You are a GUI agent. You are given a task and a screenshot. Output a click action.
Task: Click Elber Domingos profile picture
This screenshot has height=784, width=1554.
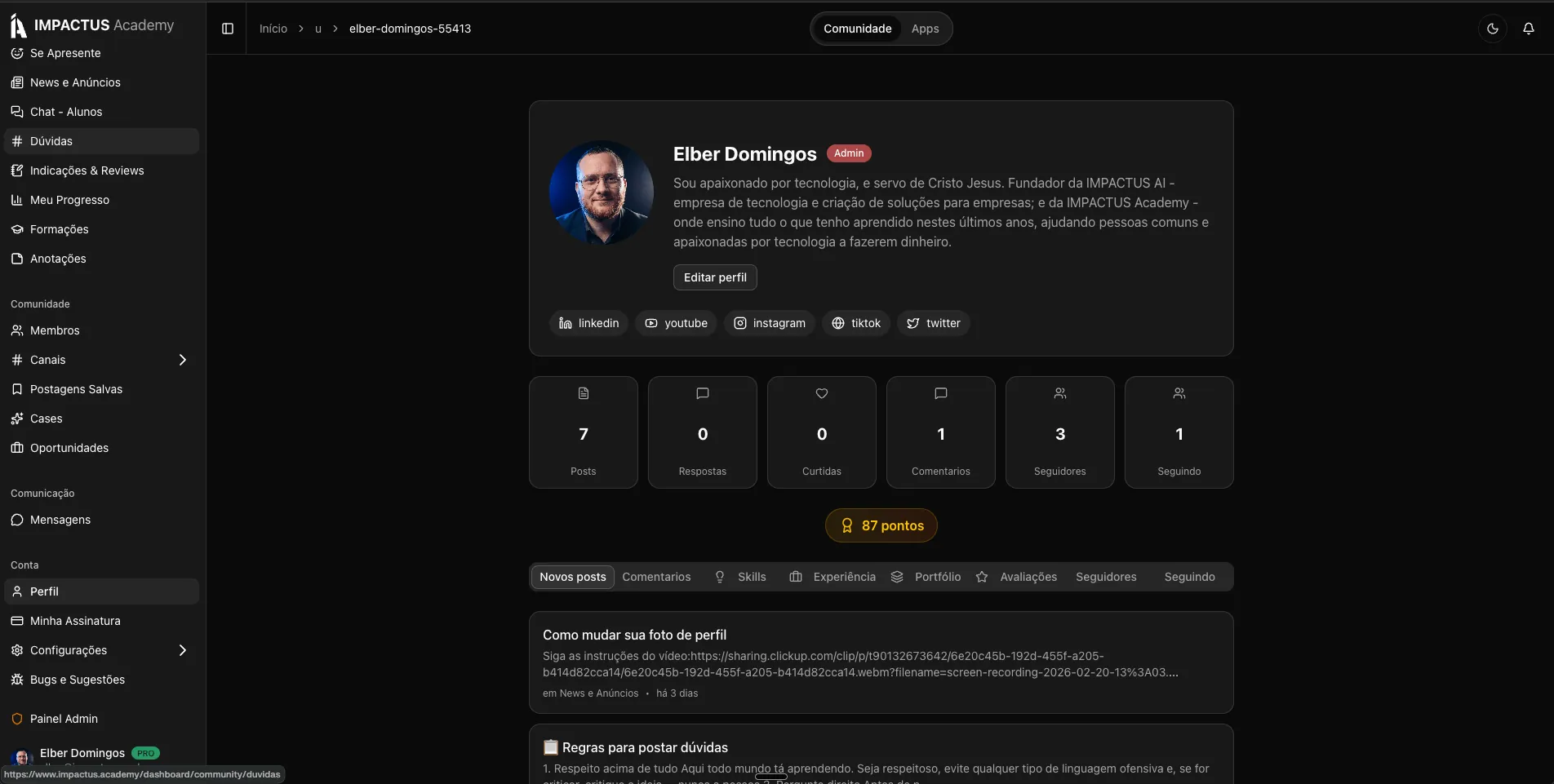pyautogui.click(x=602, y=193)
